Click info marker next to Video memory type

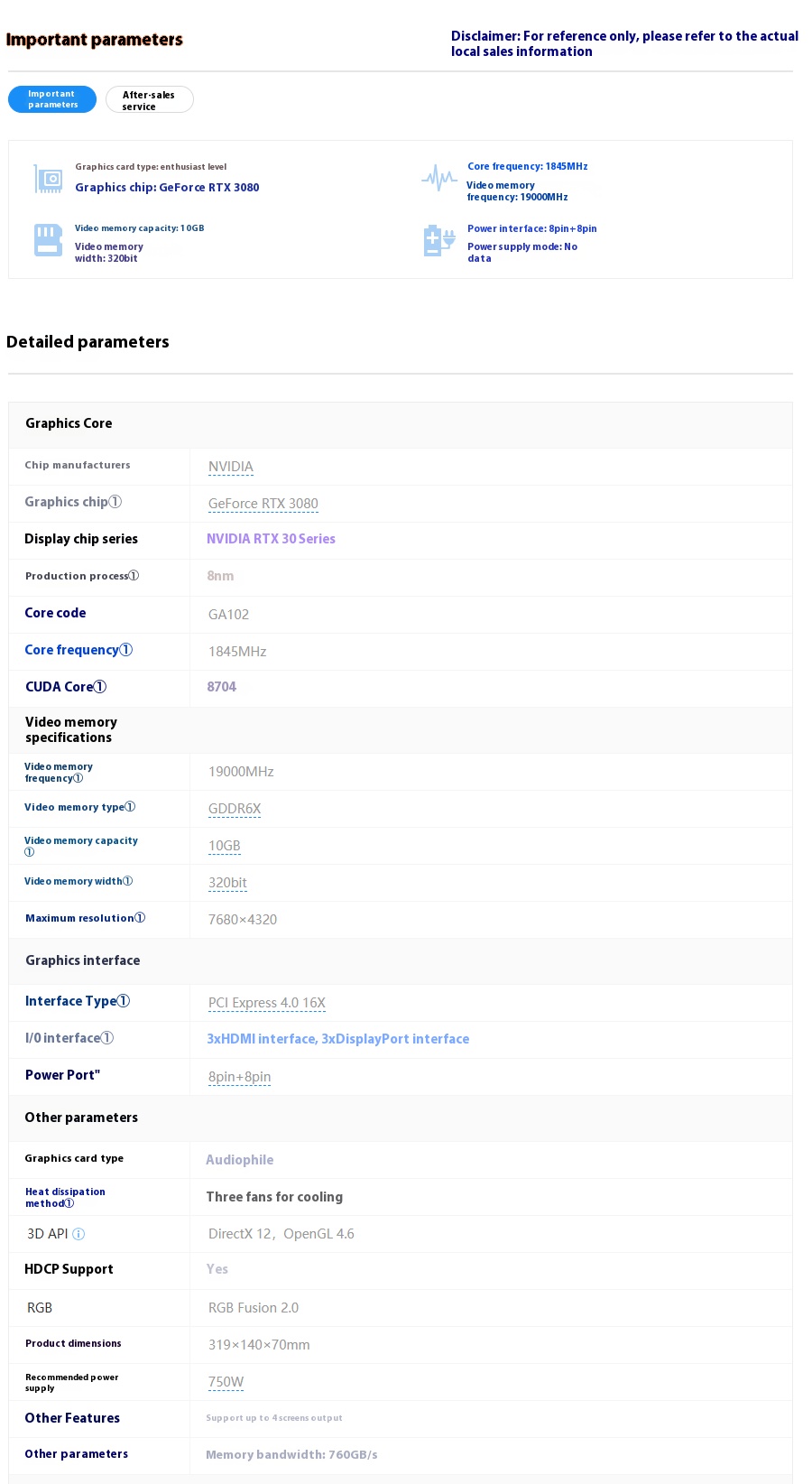point(130,807)
